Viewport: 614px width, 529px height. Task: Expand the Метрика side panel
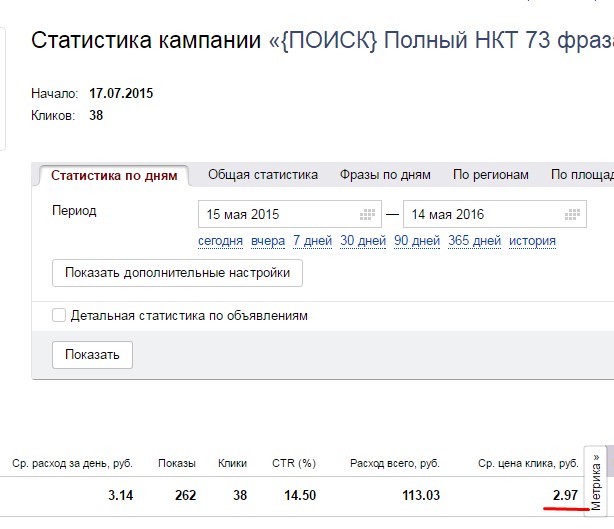(596, 482)
